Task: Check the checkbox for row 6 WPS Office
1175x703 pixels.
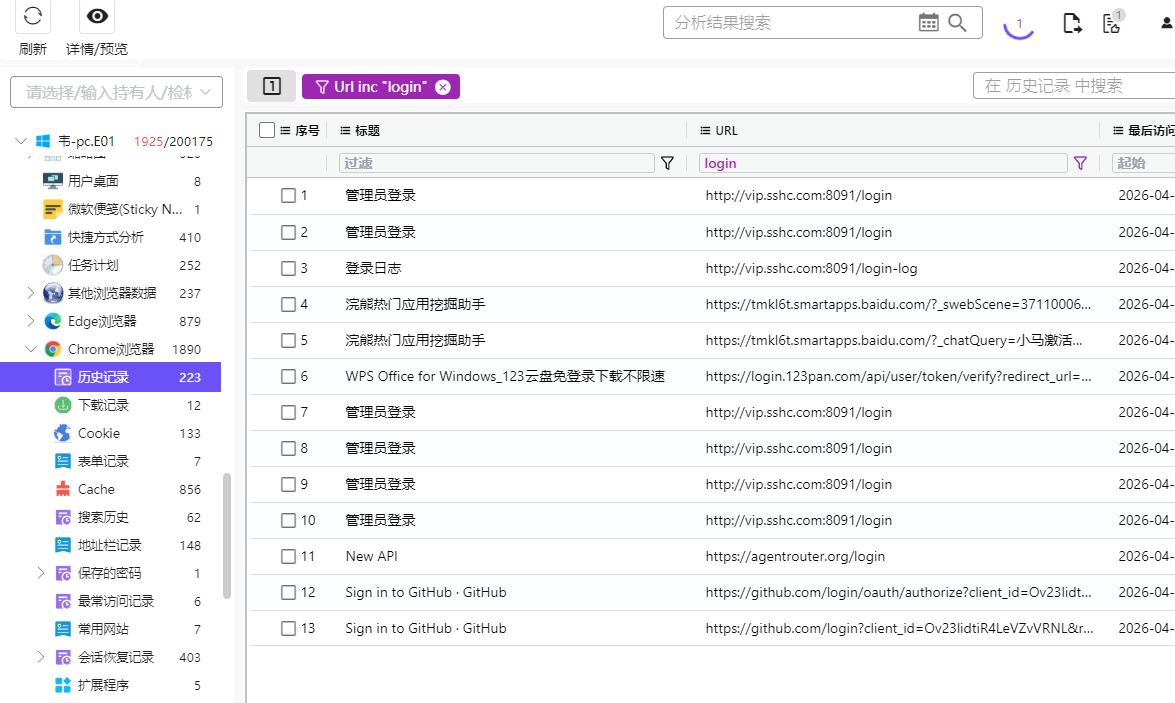Action: [x=288, y=376]
